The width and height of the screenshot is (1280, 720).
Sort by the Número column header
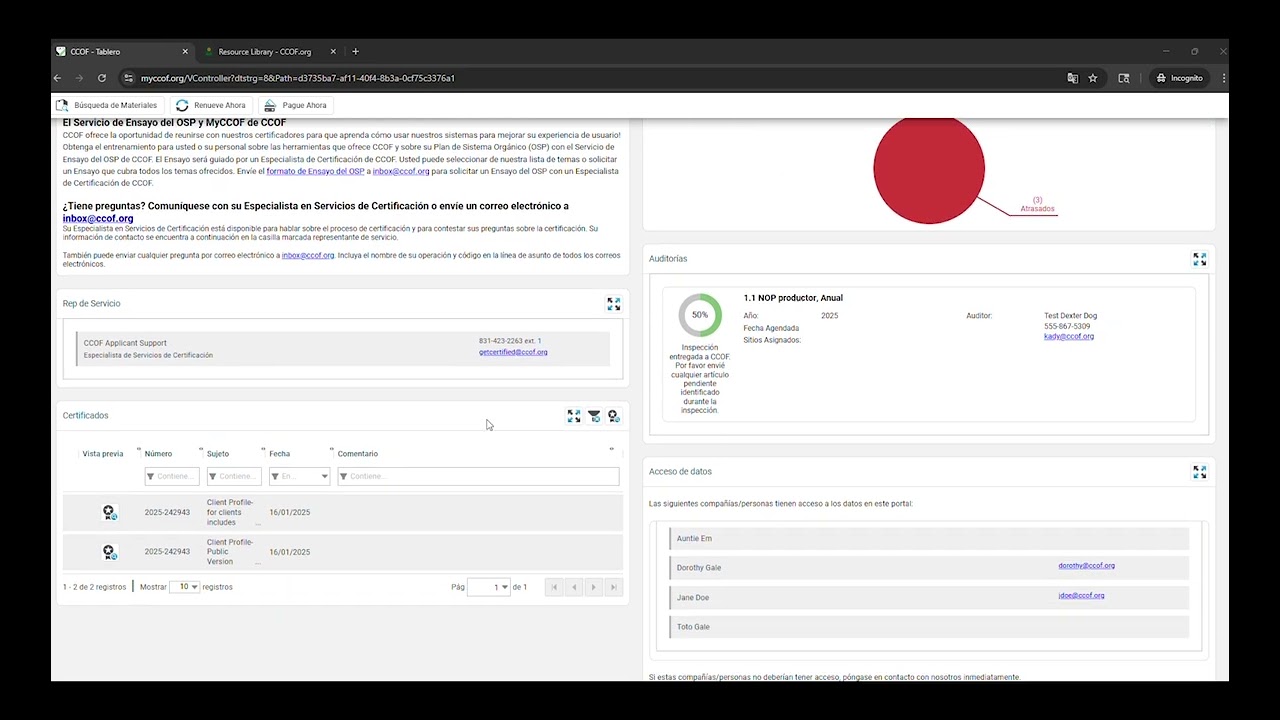(x=158, y=454)
